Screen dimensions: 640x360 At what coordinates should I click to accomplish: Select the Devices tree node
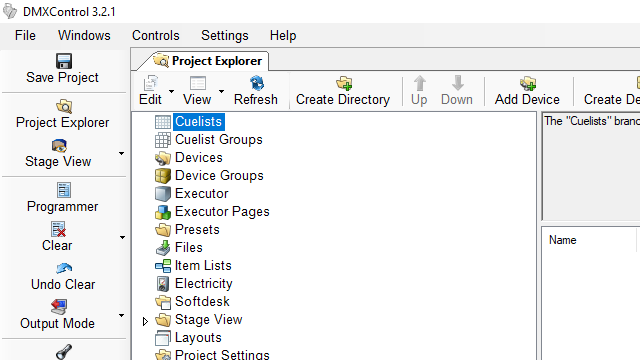[x=199, y=158]
